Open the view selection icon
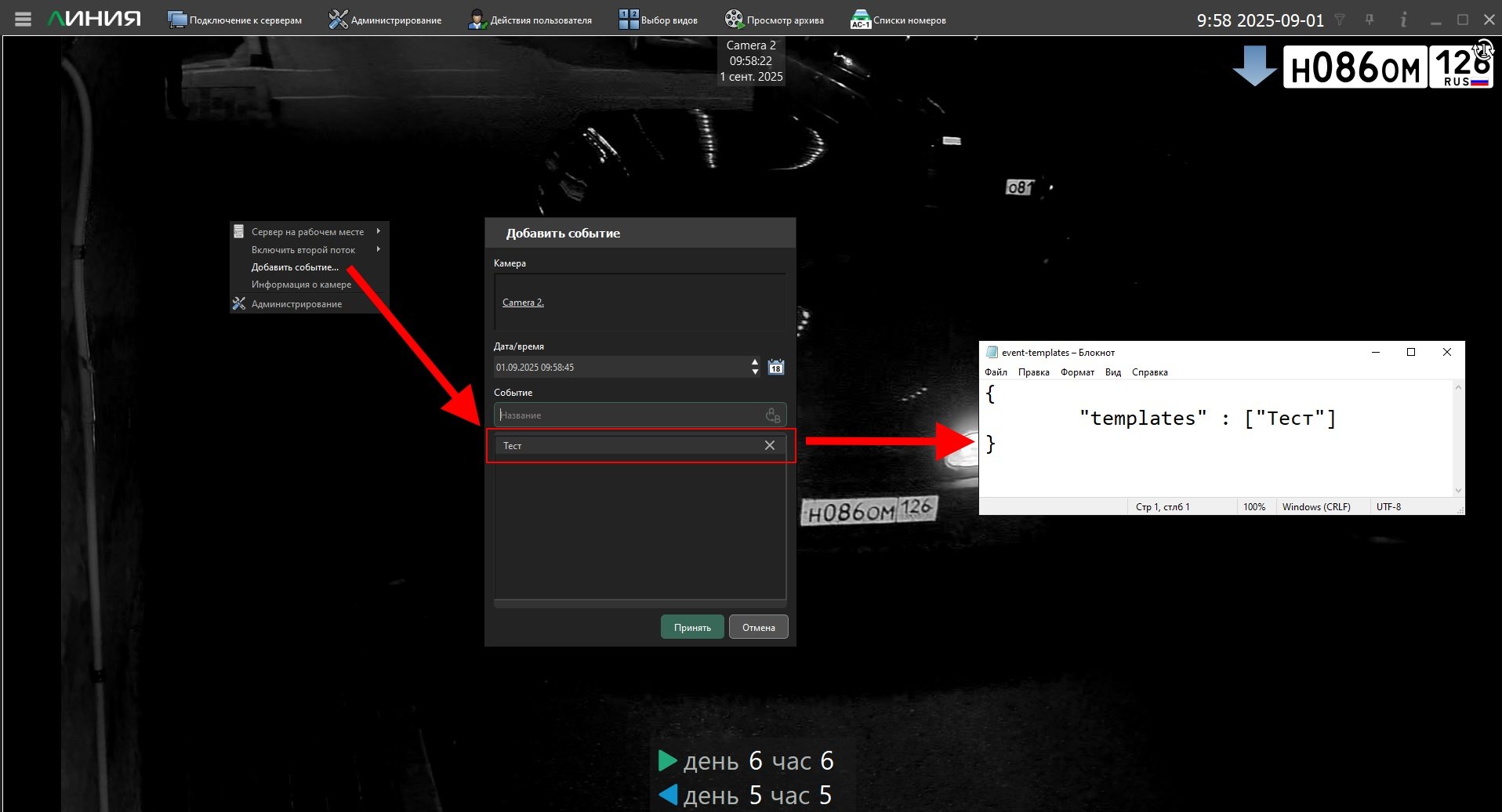This screenshot has width=1502, height=812. click(629, 20)
